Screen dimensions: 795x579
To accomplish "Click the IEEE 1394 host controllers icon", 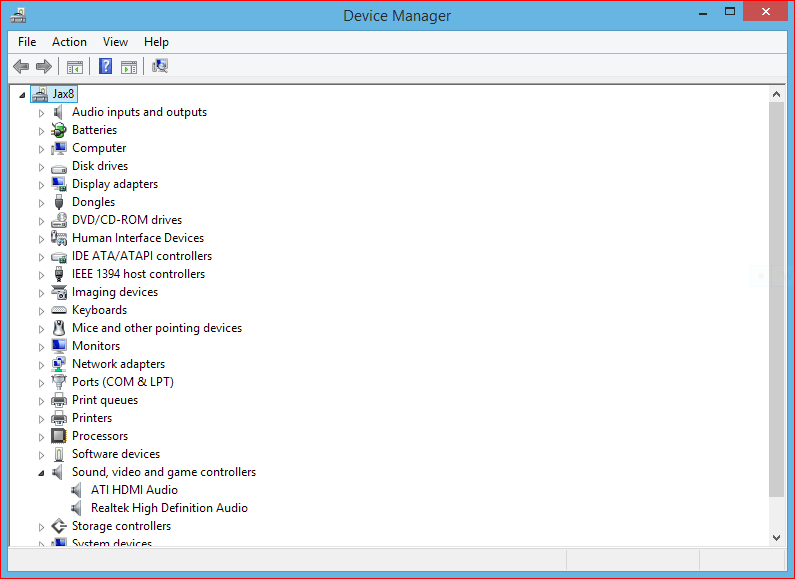I will (x=59, y=274).
